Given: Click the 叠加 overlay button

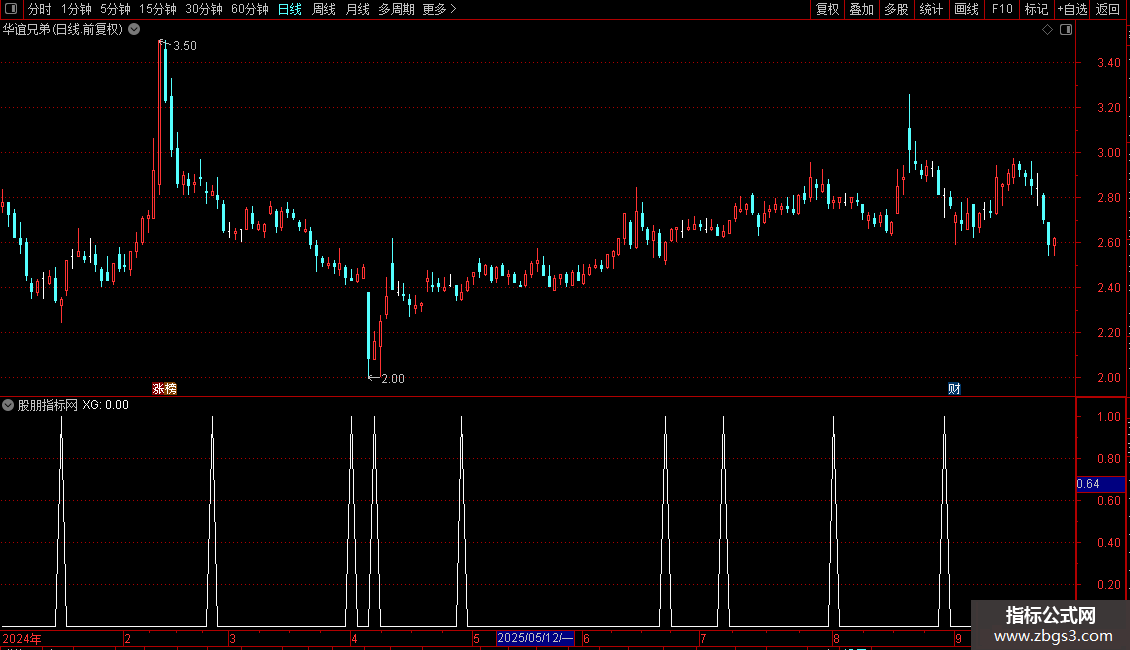Looking at the screenshot, I should tap(861, 9).
